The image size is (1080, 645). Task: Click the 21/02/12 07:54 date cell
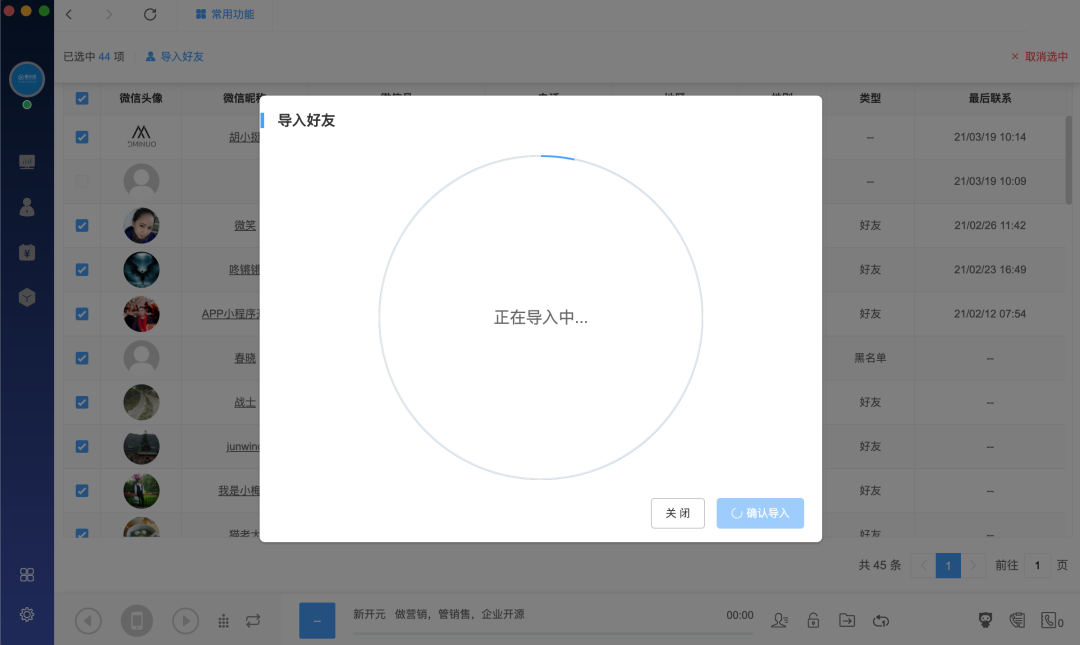tap(990, 314)
